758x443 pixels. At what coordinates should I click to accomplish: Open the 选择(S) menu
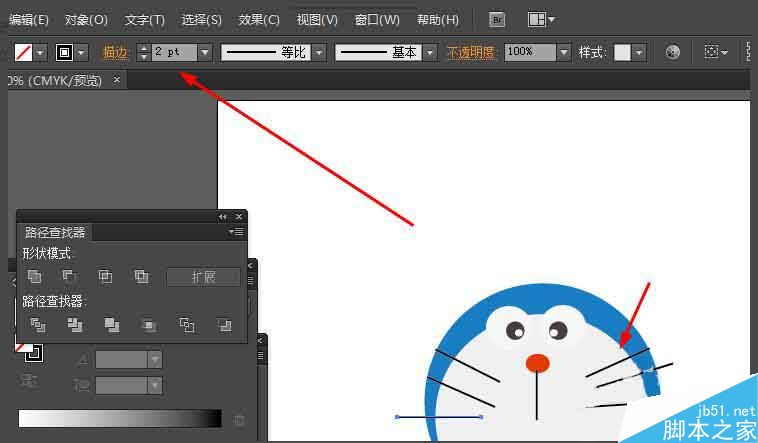pos(201,20)
